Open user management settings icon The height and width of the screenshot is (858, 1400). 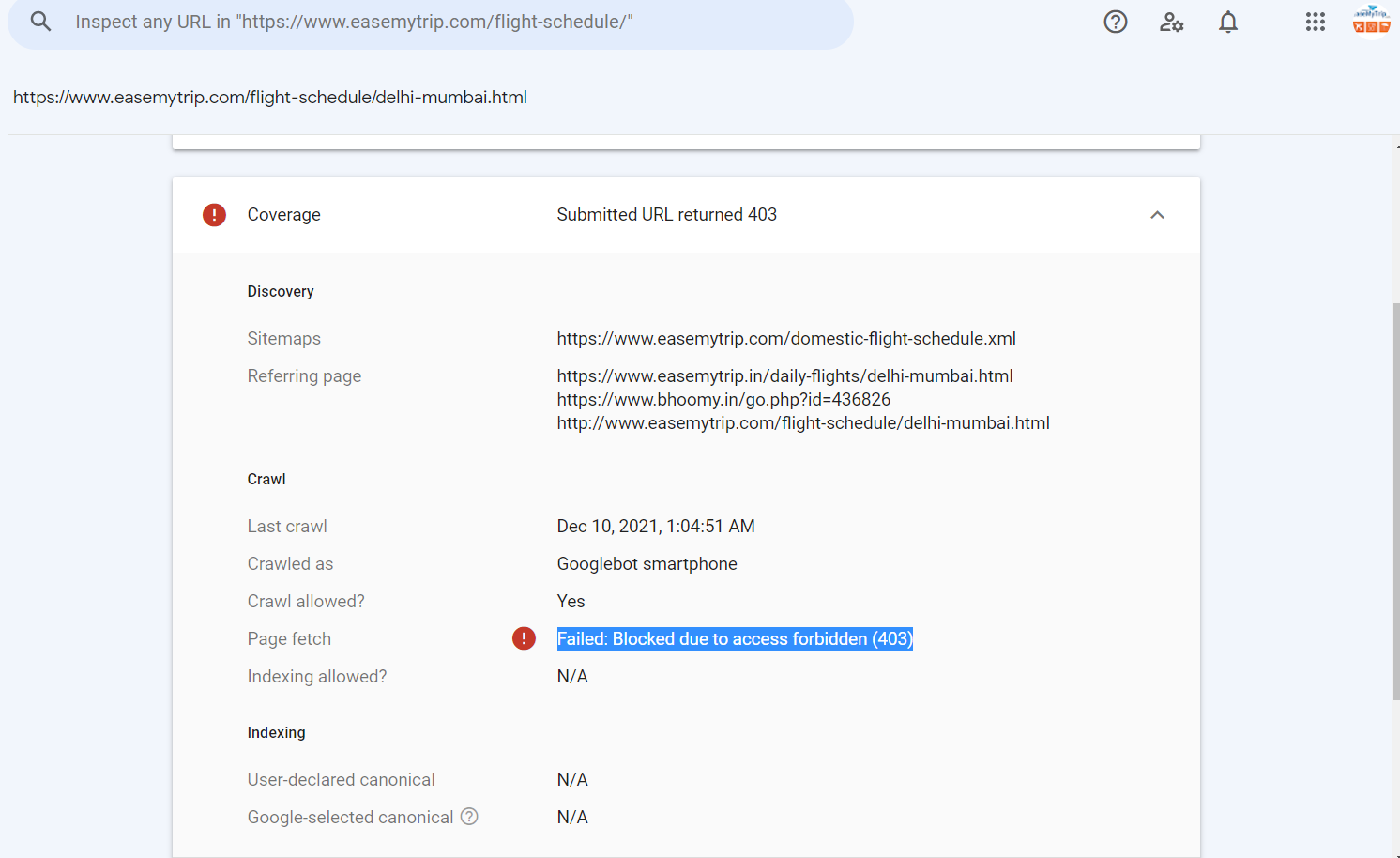coord(1171,22)
